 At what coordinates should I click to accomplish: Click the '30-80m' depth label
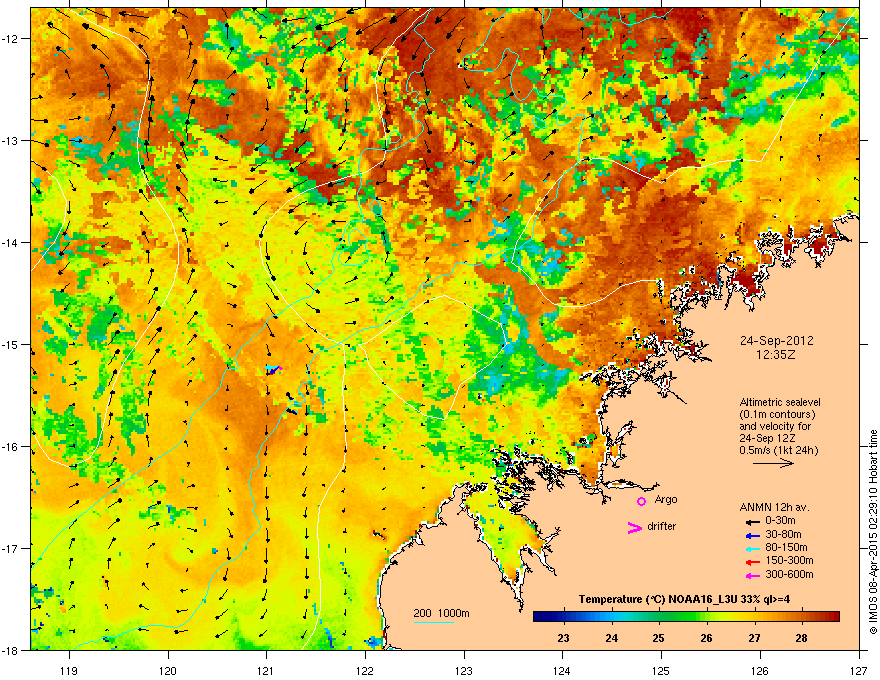click(783, 535)
